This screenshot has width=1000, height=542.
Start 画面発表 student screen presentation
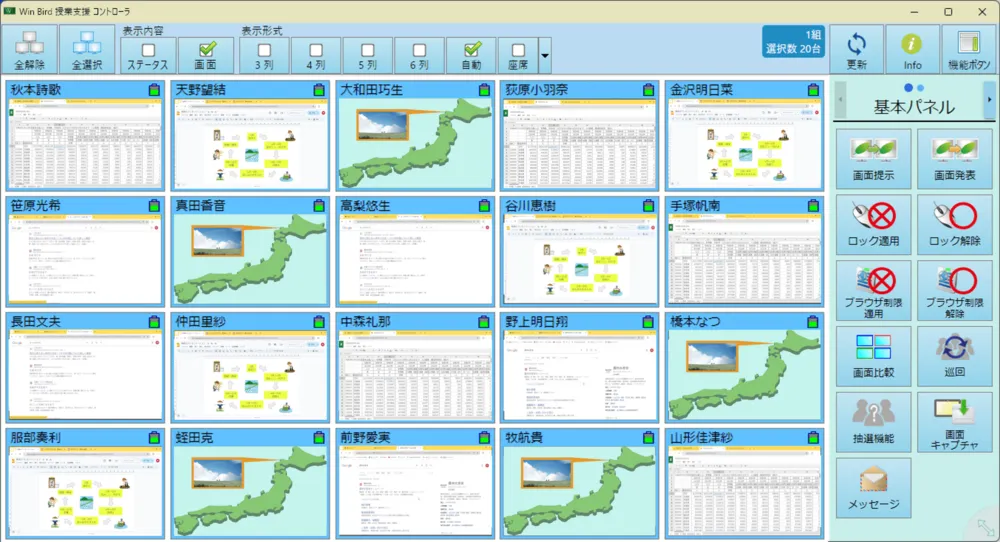pos(954,159)
